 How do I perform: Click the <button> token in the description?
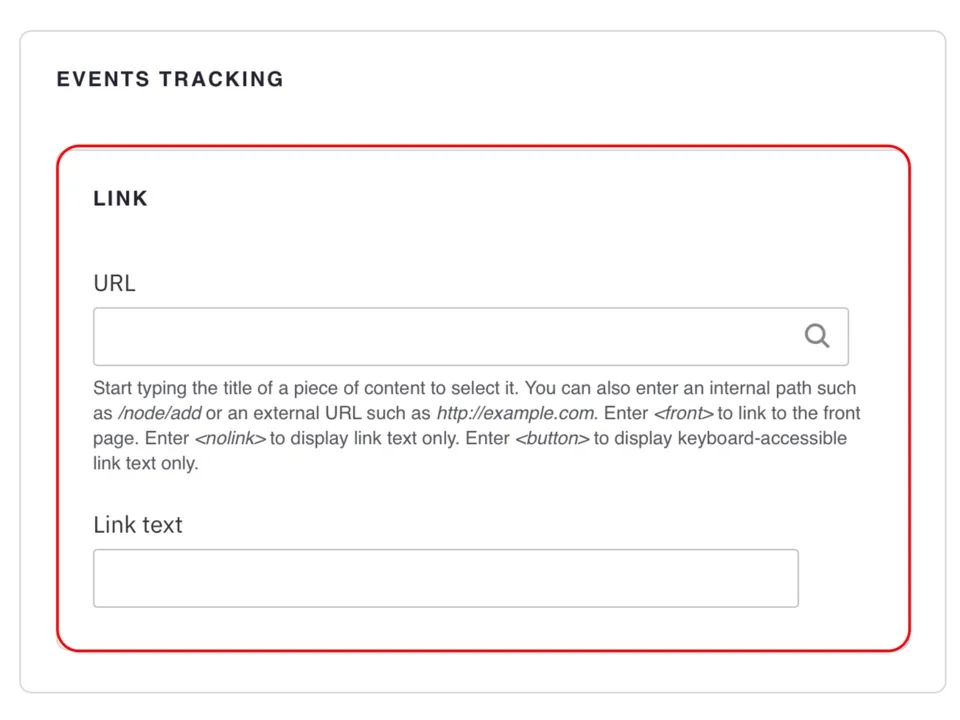point(552,438)
